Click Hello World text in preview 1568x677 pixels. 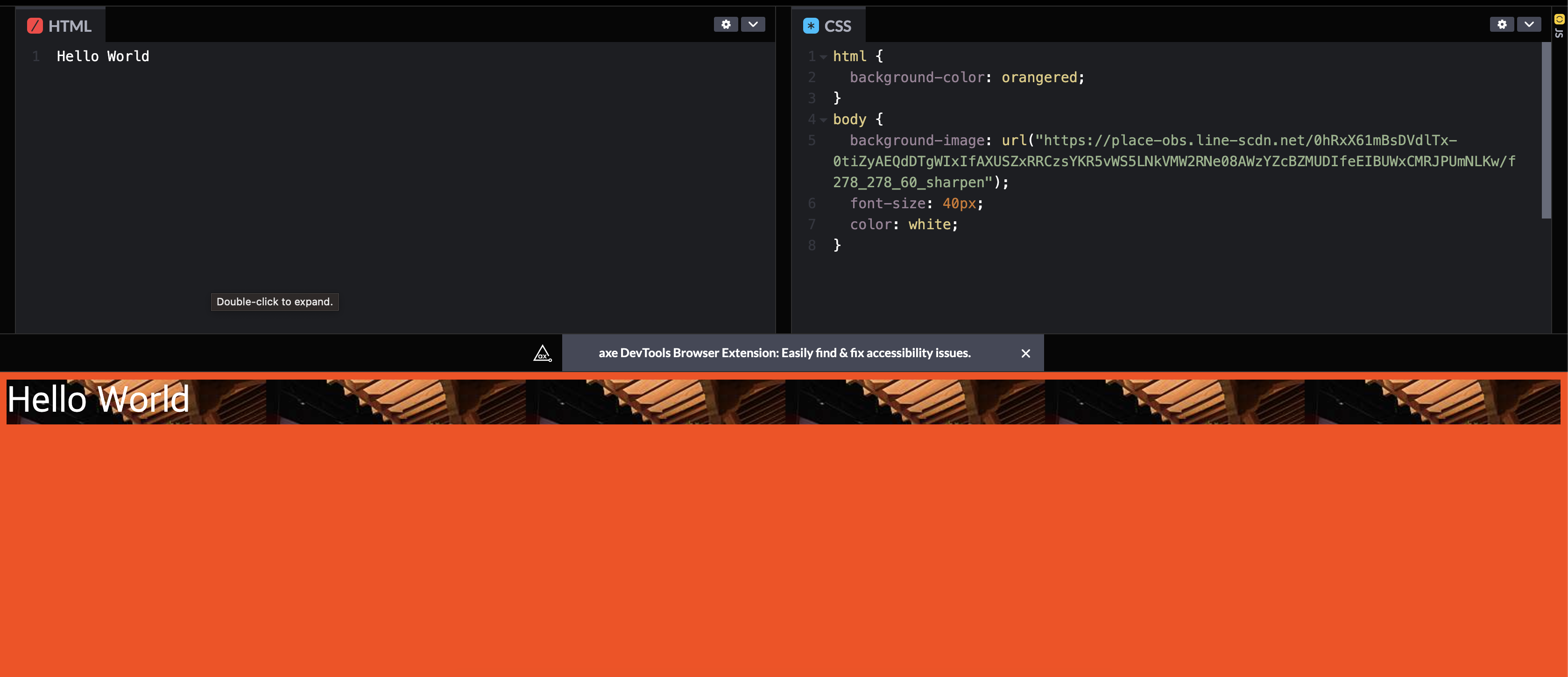click(x=98, y=399)
